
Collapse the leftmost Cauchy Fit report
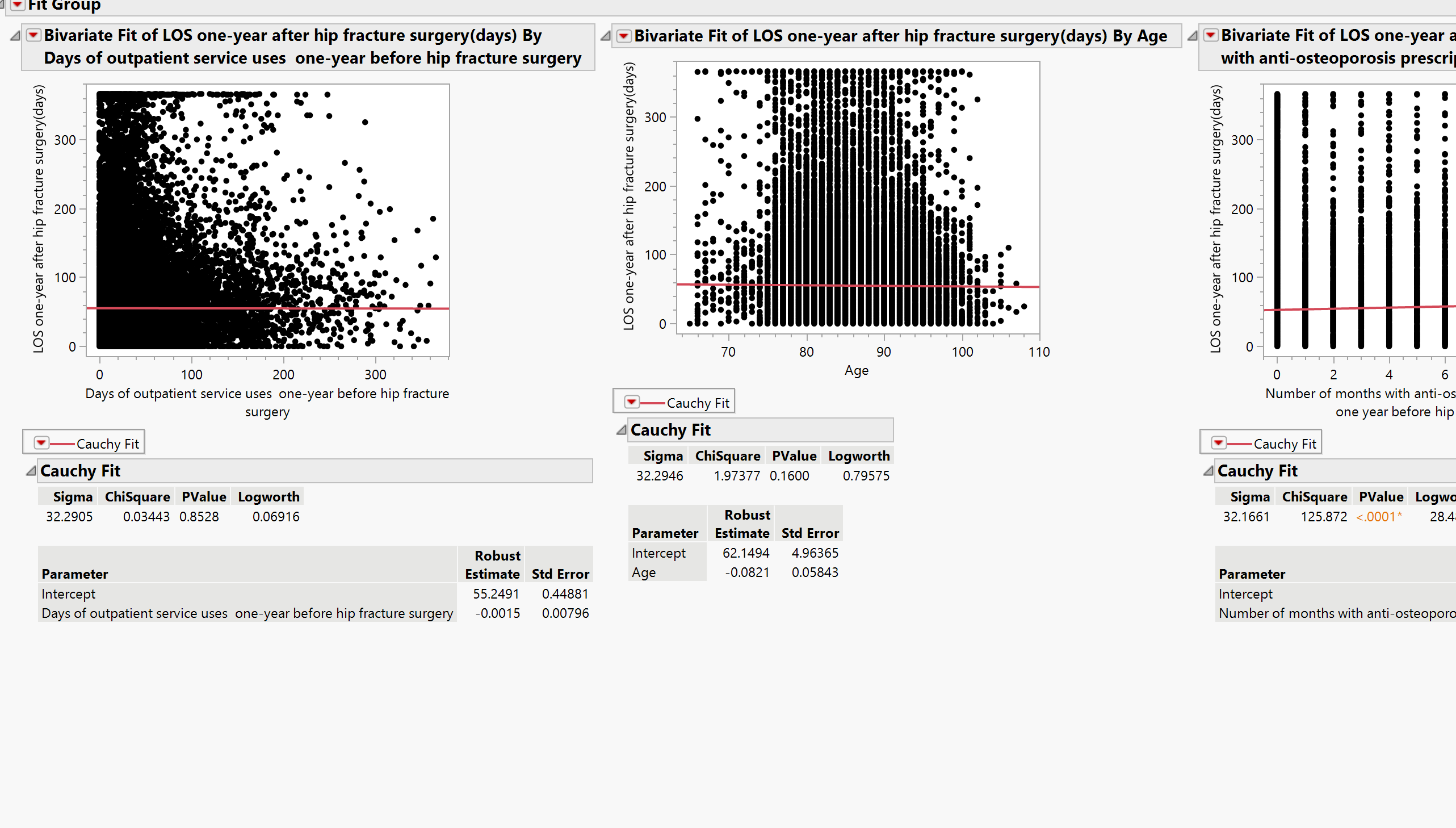pos(31,470)
